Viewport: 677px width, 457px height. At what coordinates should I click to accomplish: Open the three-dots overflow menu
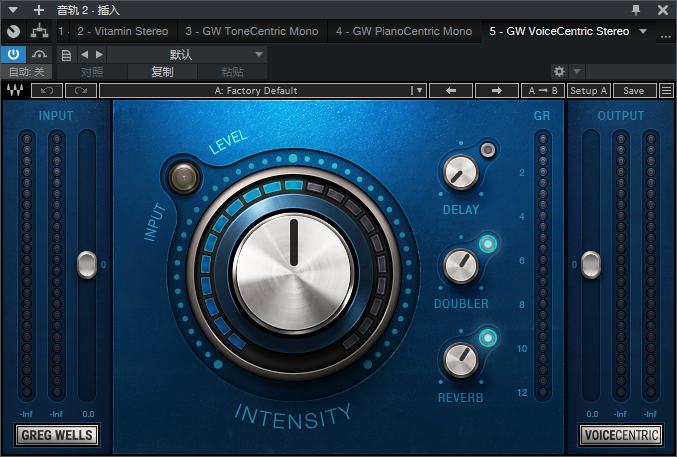[665, 35]
